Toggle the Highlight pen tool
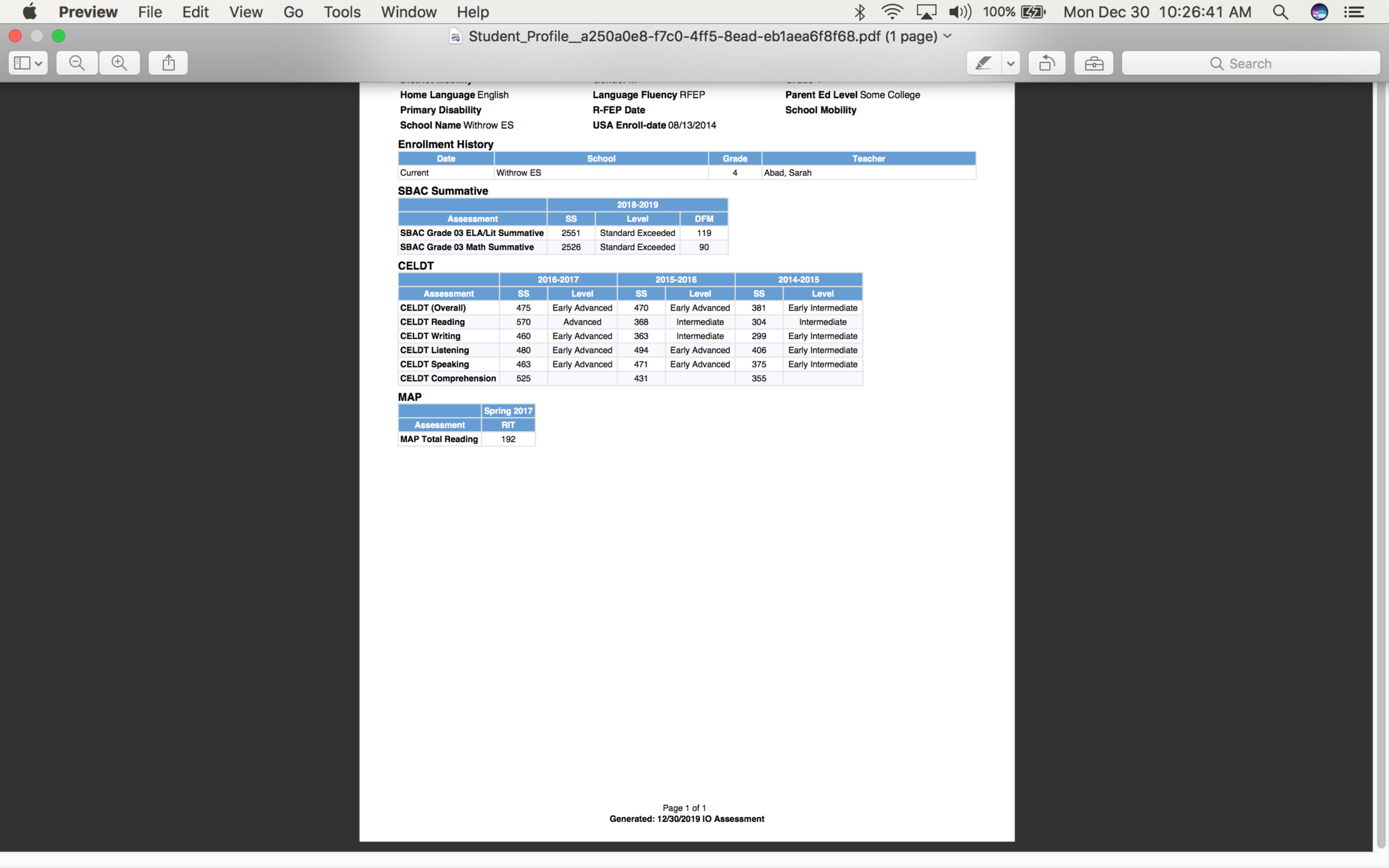This screenshot has width=1389, height=868. point(983,63)
